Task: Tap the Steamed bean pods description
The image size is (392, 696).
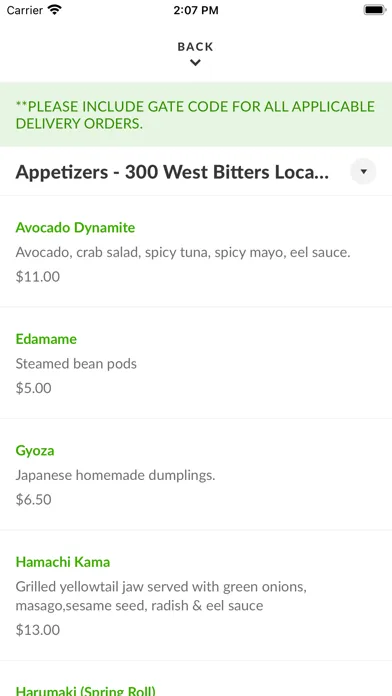Action: point(76,364)
